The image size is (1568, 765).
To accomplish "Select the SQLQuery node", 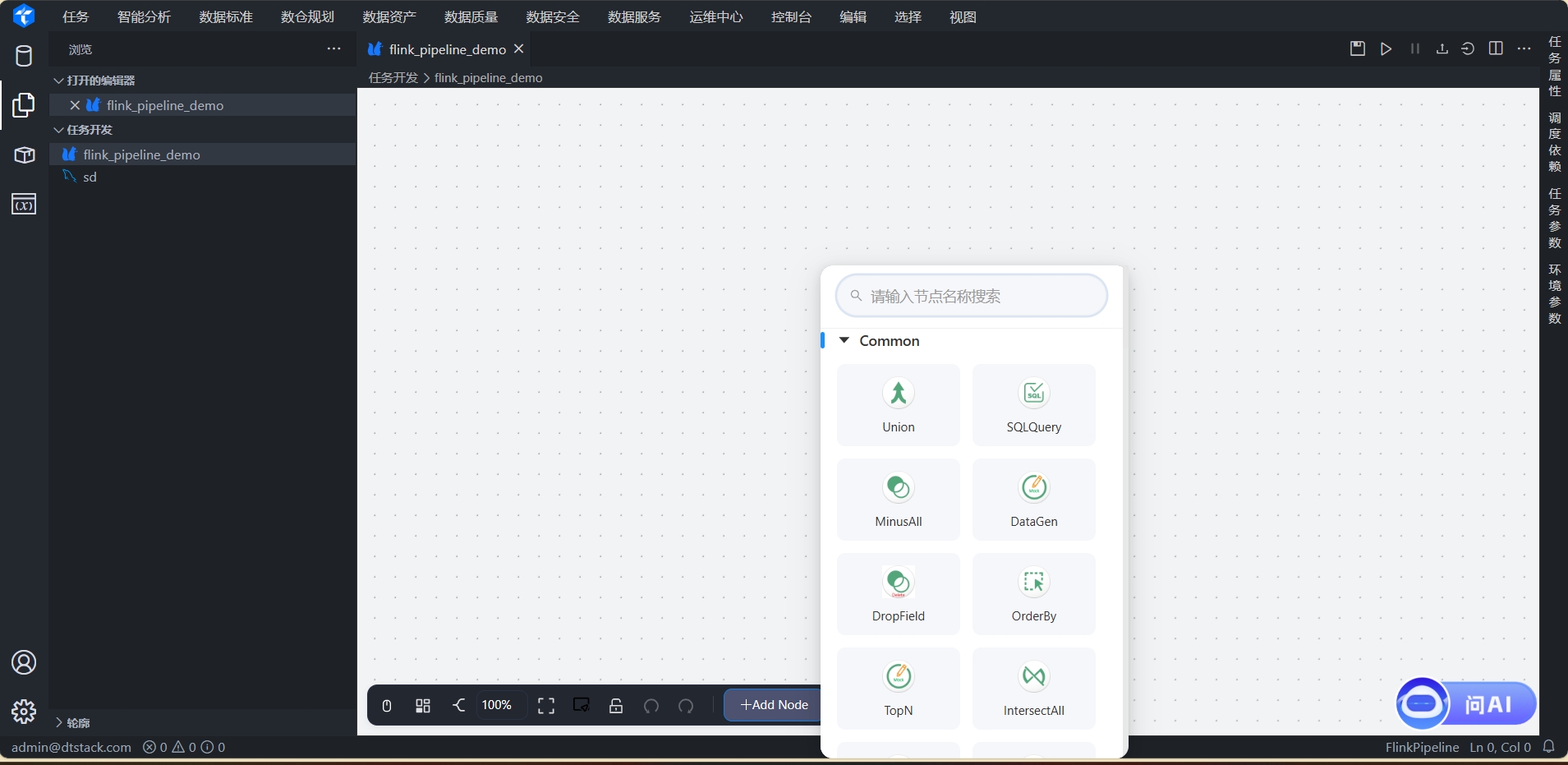I will click(x=1034, y=405).
